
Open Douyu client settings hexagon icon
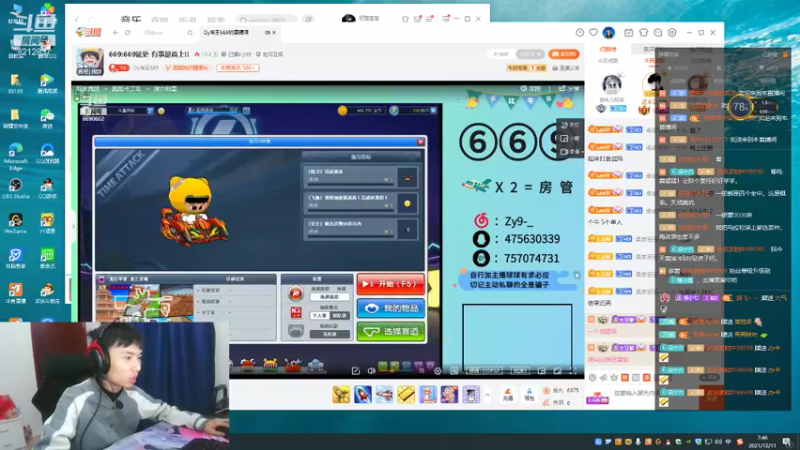coord(672,32)
